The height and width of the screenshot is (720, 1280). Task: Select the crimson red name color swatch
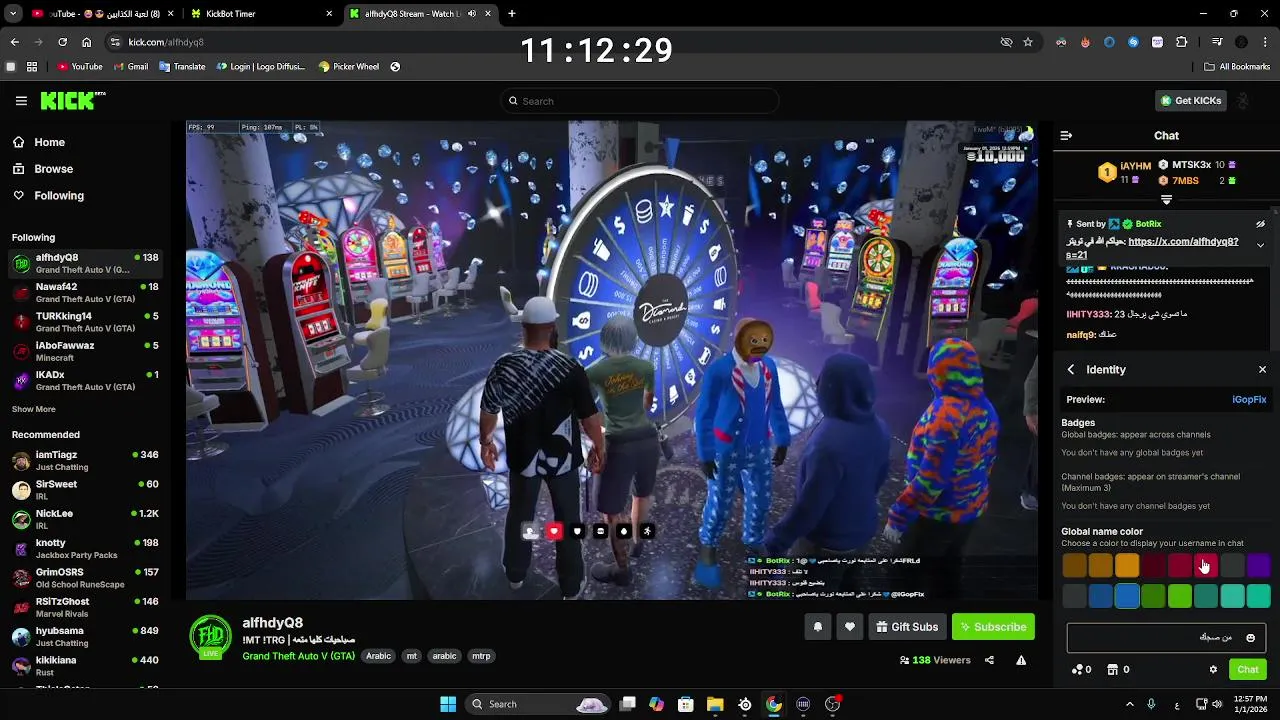1206,566
